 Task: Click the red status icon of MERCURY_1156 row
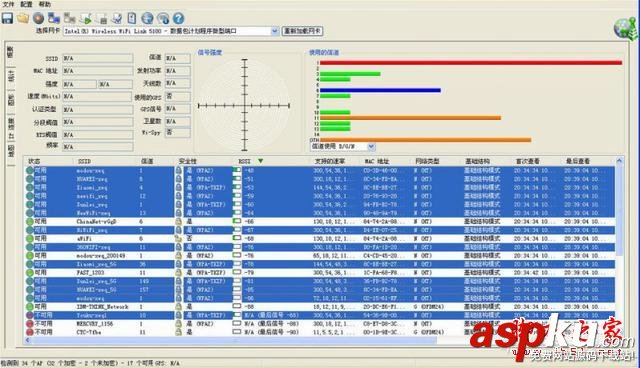point(30,324)
